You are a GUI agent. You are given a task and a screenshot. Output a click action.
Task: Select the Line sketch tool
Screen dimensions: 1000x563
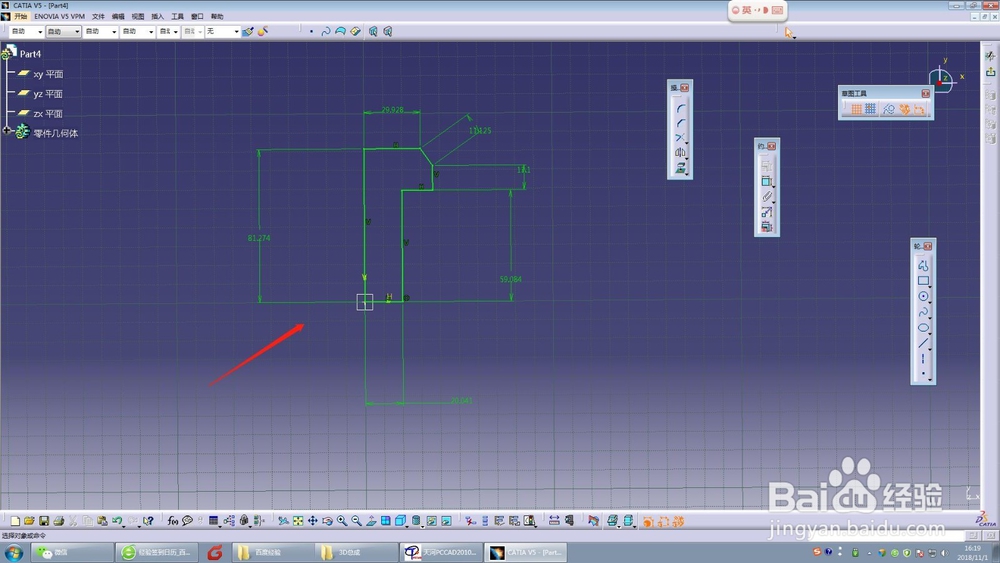(x=923, y=344)
